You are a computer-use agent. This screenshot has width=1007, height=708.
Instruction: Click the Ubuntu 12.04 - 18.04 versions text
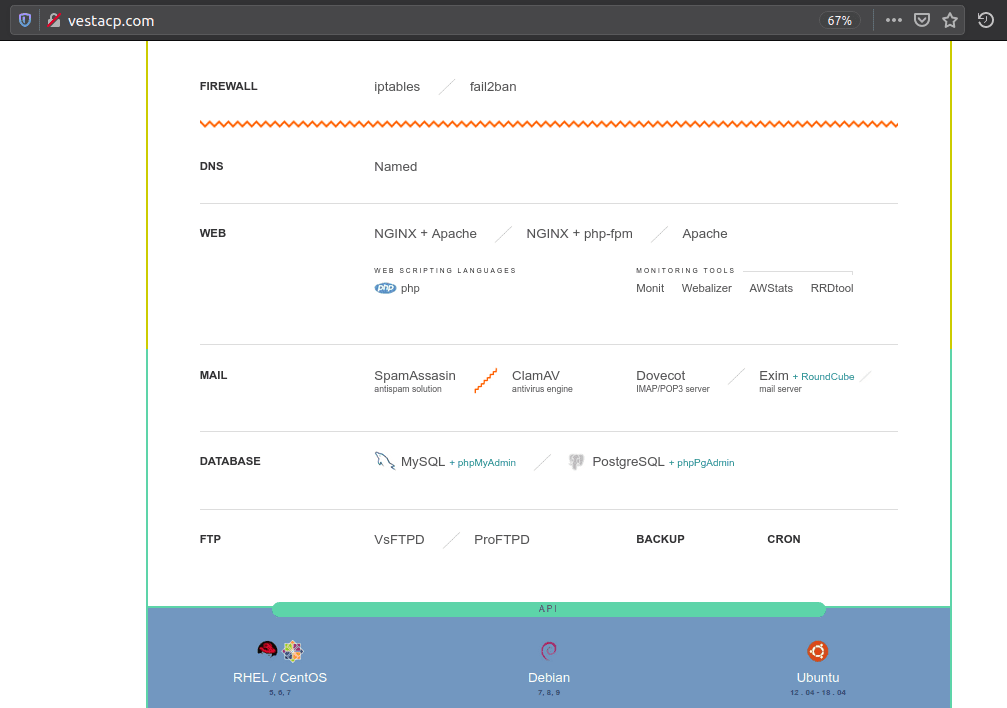818,693
